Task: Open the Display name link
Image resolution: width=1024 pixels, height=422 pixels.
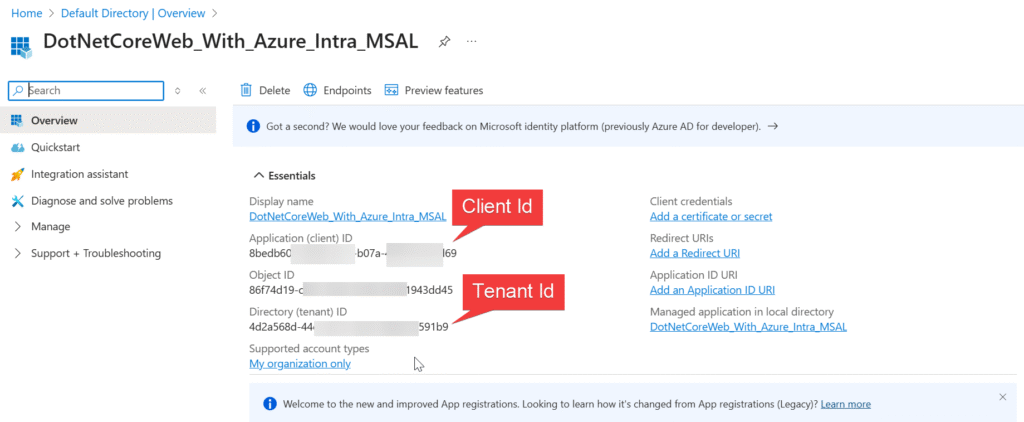Action: [x=348, y=216]
